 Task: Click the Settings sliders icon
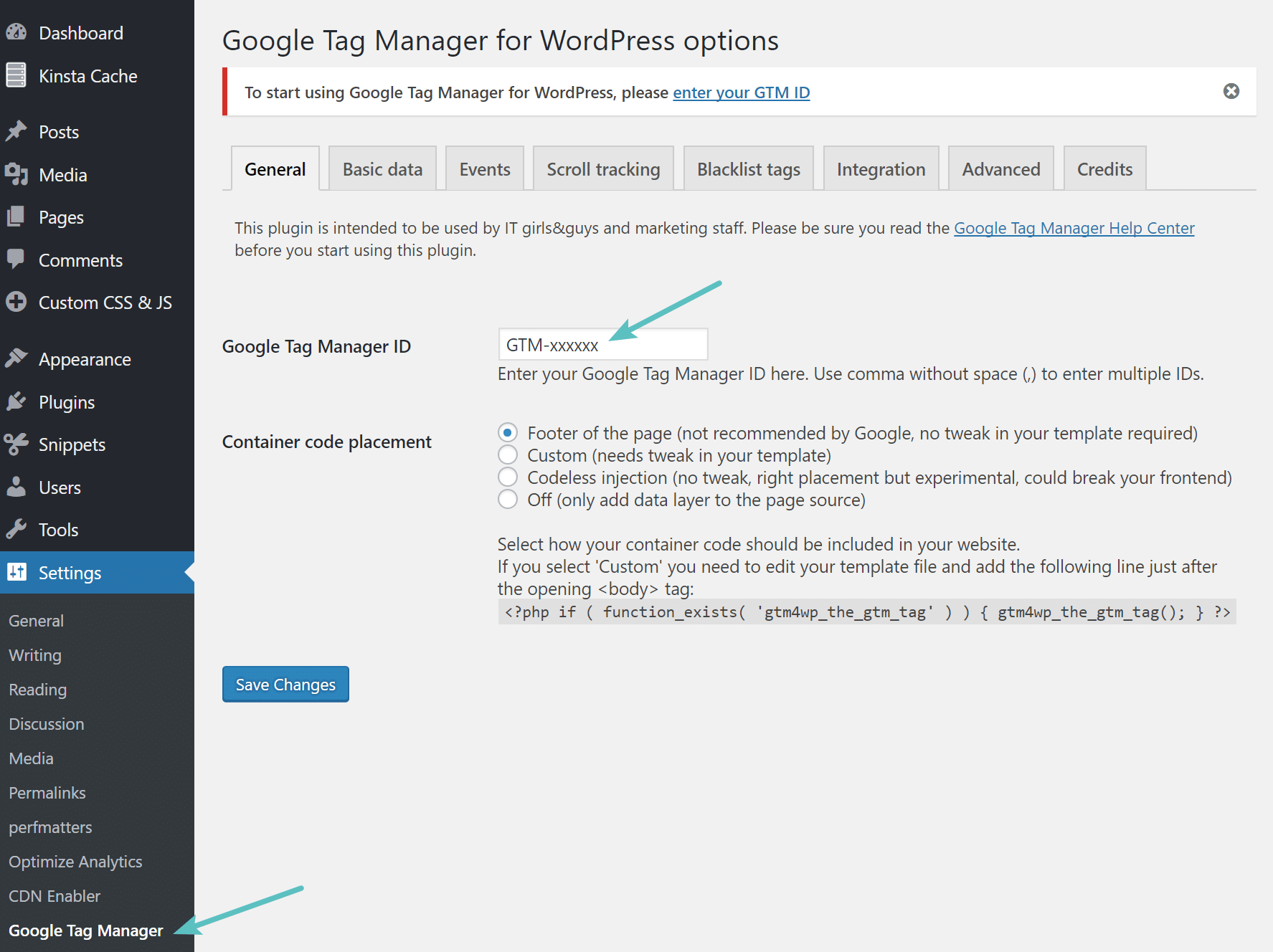16,572
